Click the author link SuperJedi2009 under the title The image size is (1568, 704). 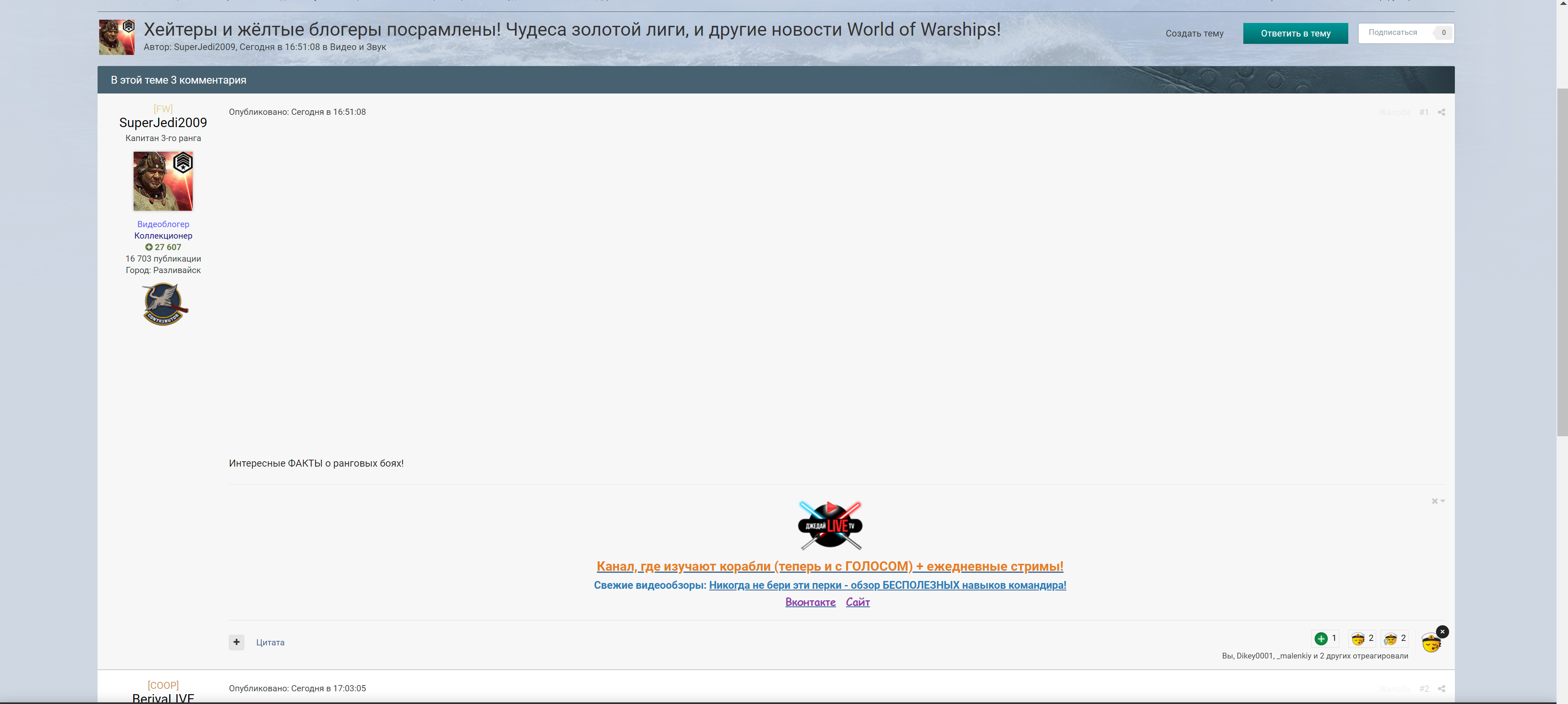205,47
